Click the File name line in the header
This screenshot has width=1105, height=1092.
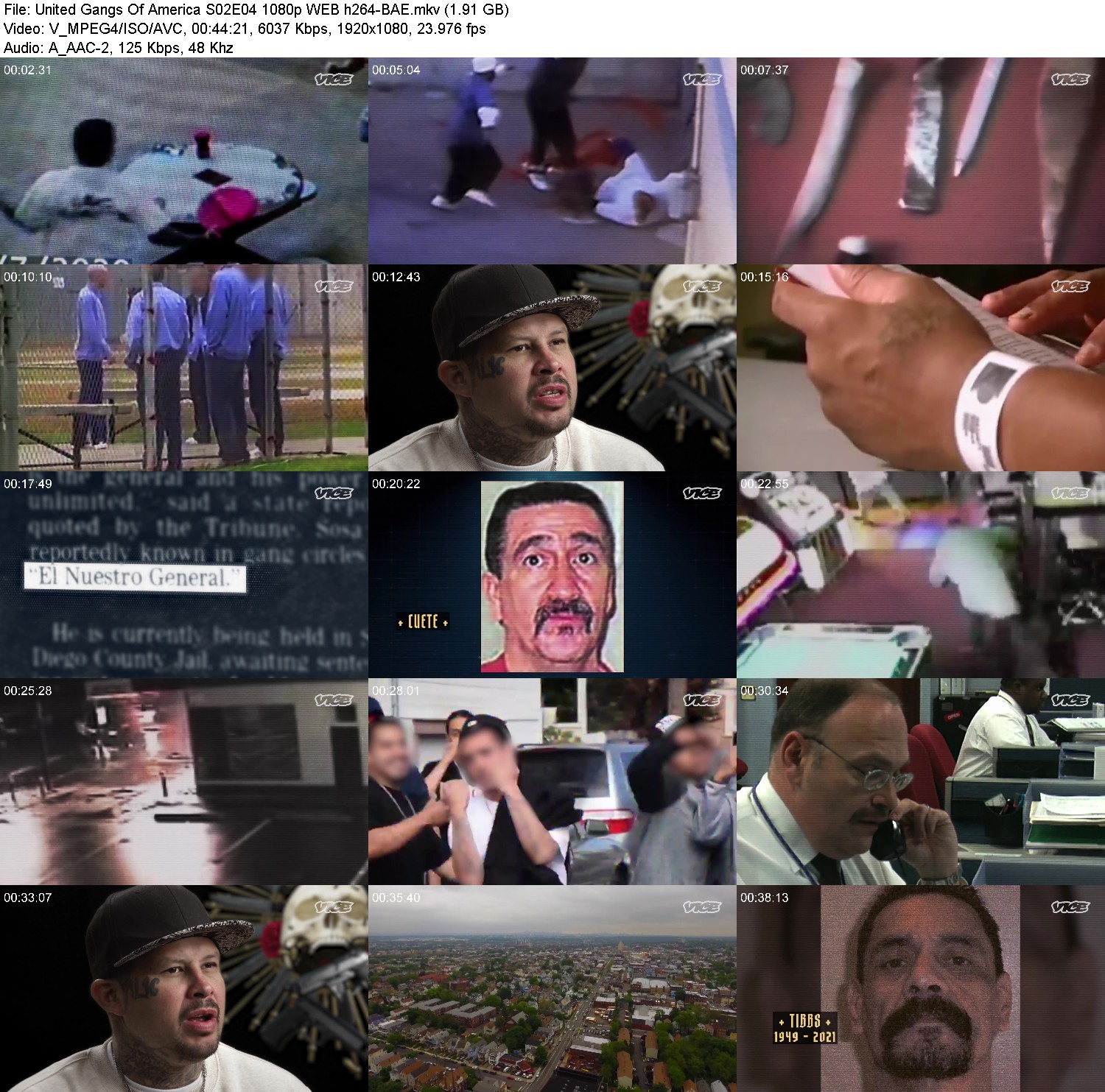256,10
